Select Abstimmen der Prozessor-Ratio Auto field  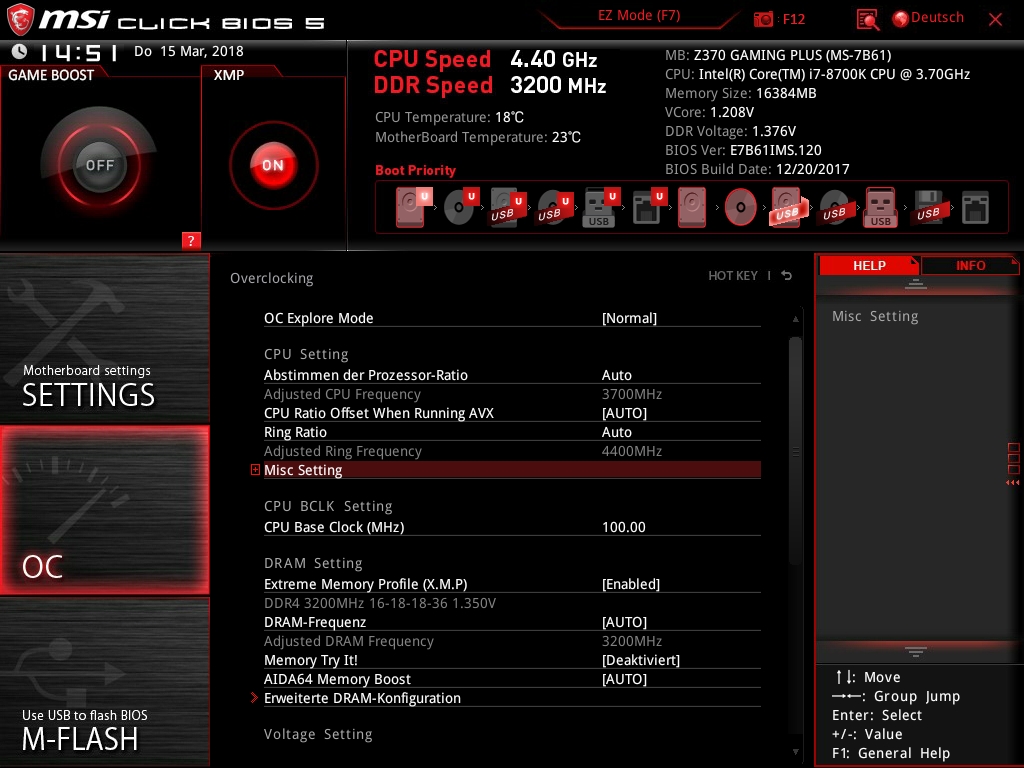512,375
